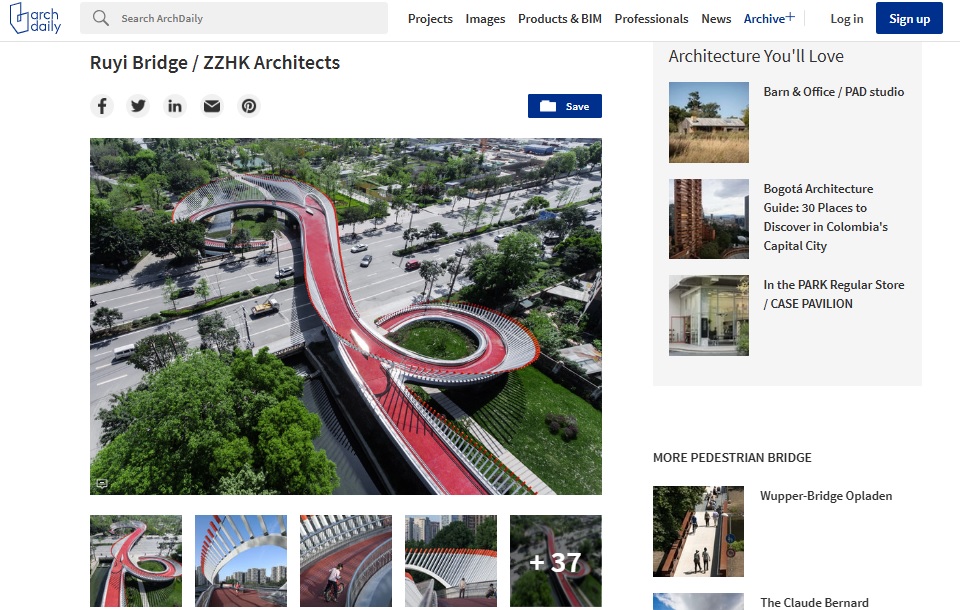
Task: Click the slideshow icon on main photo
Action: (x=102, y=483)
